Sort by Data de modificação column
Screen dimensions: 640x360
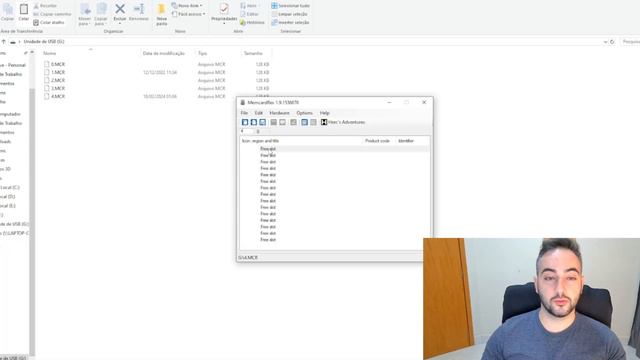tap(164, 53)
